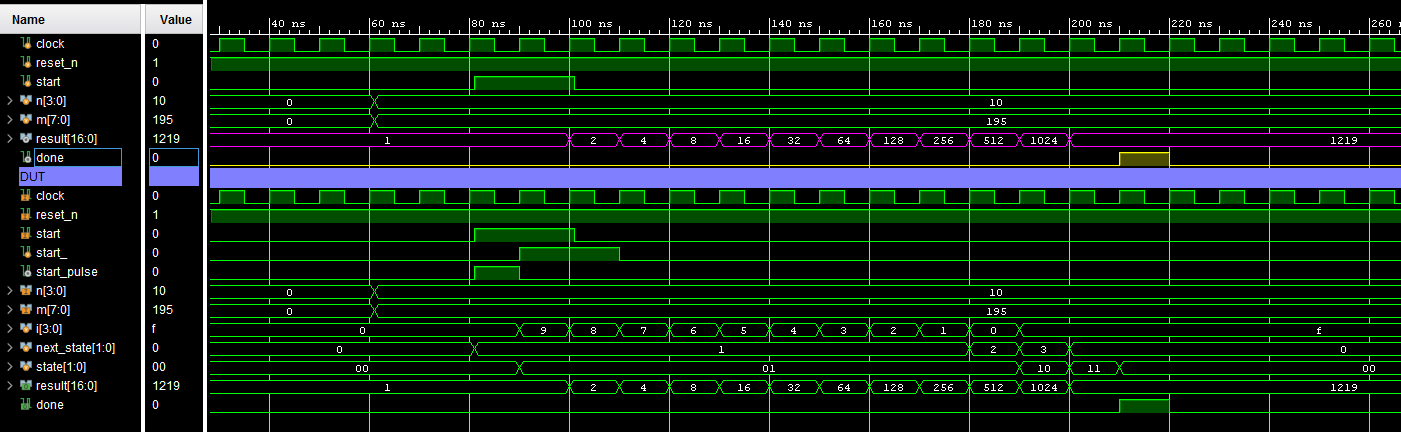Viewport: 1401px width, 432px height.
Task: Click the start_pulse signal icon
Action: (26, 272)
